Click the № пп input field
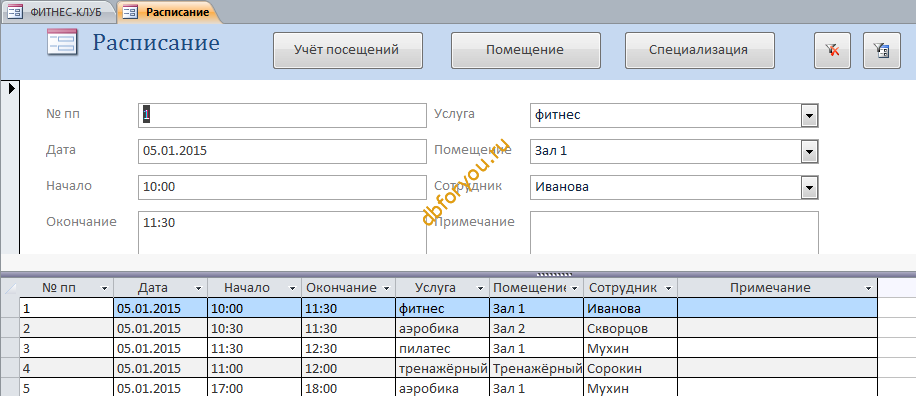916x396 pixels. (x=282, y=116)
